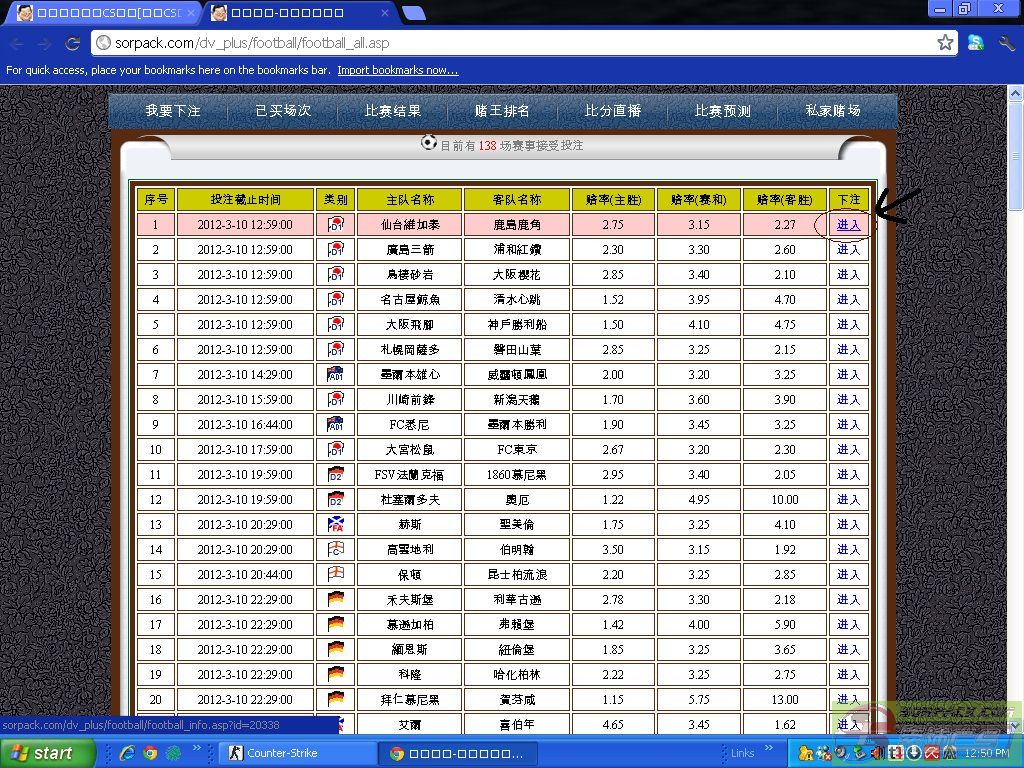Open the 比赛结果 menu item

point(393,111)
